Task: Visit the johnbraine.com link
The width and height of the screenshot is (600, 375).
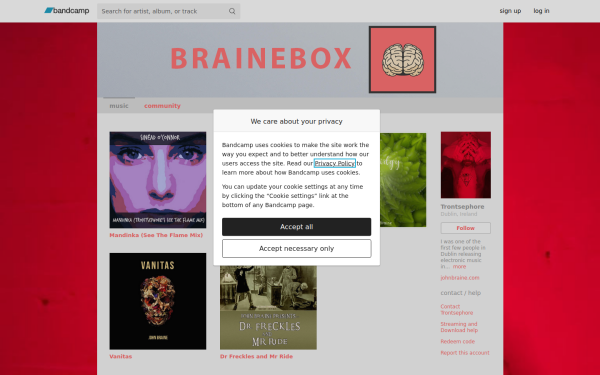Action: [460, 278]
